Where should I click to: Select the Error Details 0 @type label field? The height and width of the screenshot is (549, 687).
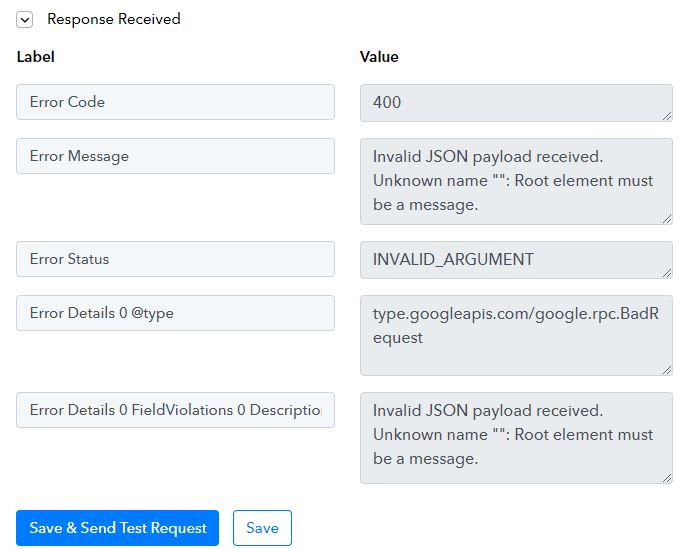[175, 313]
